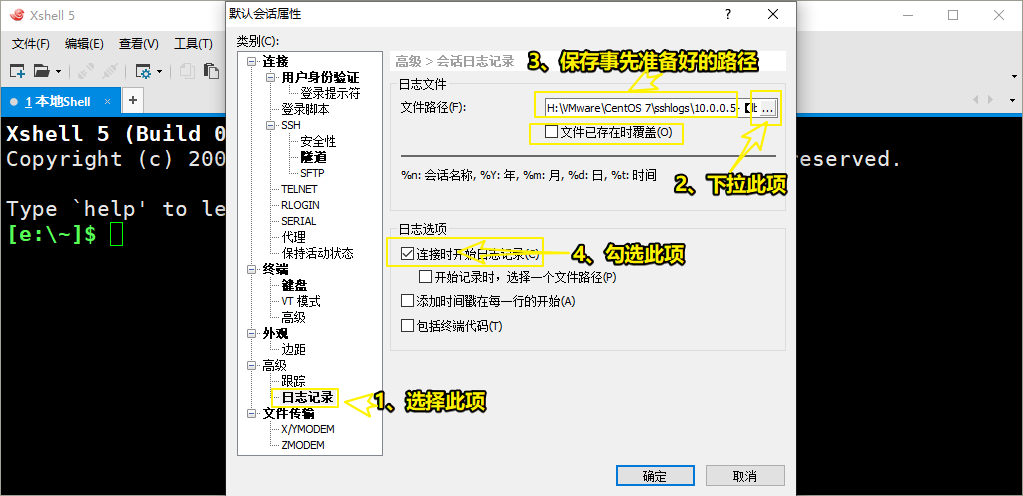The height and width of the screenshot is (496, 1023).
Task: Collapse the 连接 tree node
Action: coord(251,62)
